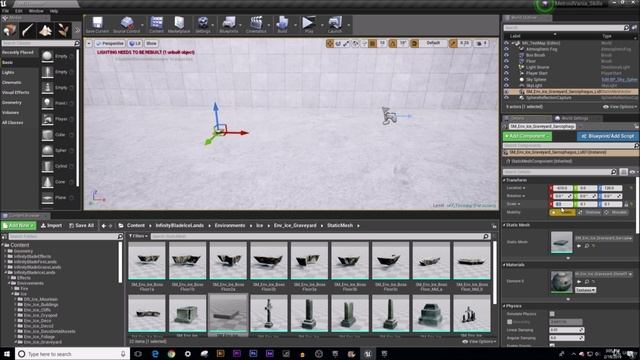Viewport: 640px width, 360px height.
Task: Select the Paint mode brush icon
Action: coord(27,30)
